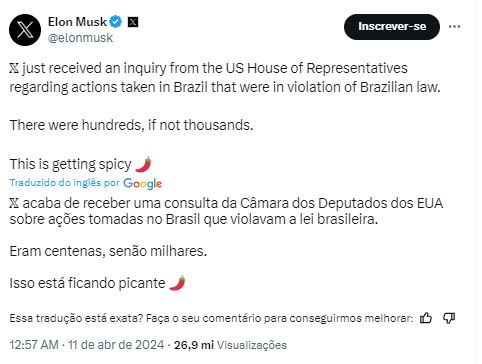Open the Elon Musk profile name
This screenshot has width=482, height=364.
[x=77, y=22]
